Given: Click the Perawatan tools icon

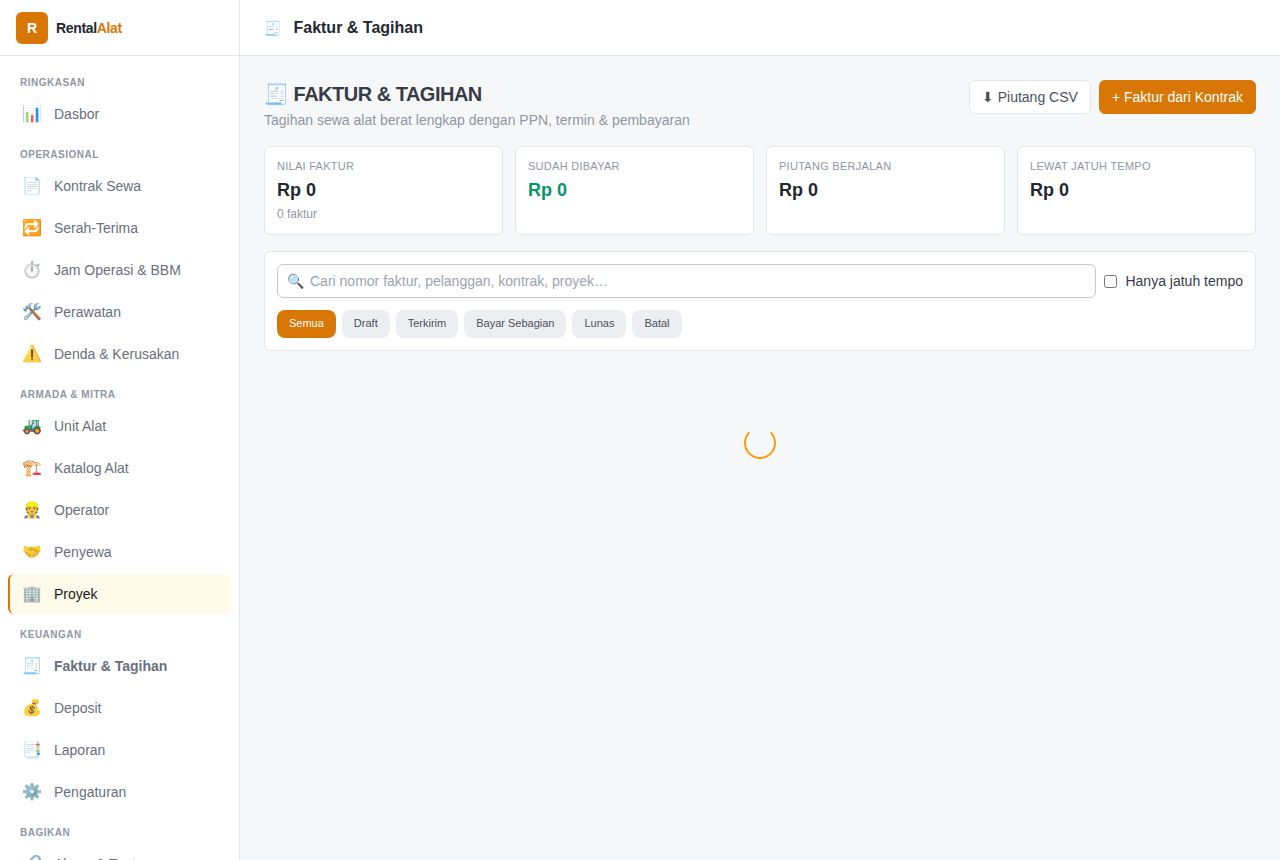Looking at the screenshot, I should click(32, 312).
